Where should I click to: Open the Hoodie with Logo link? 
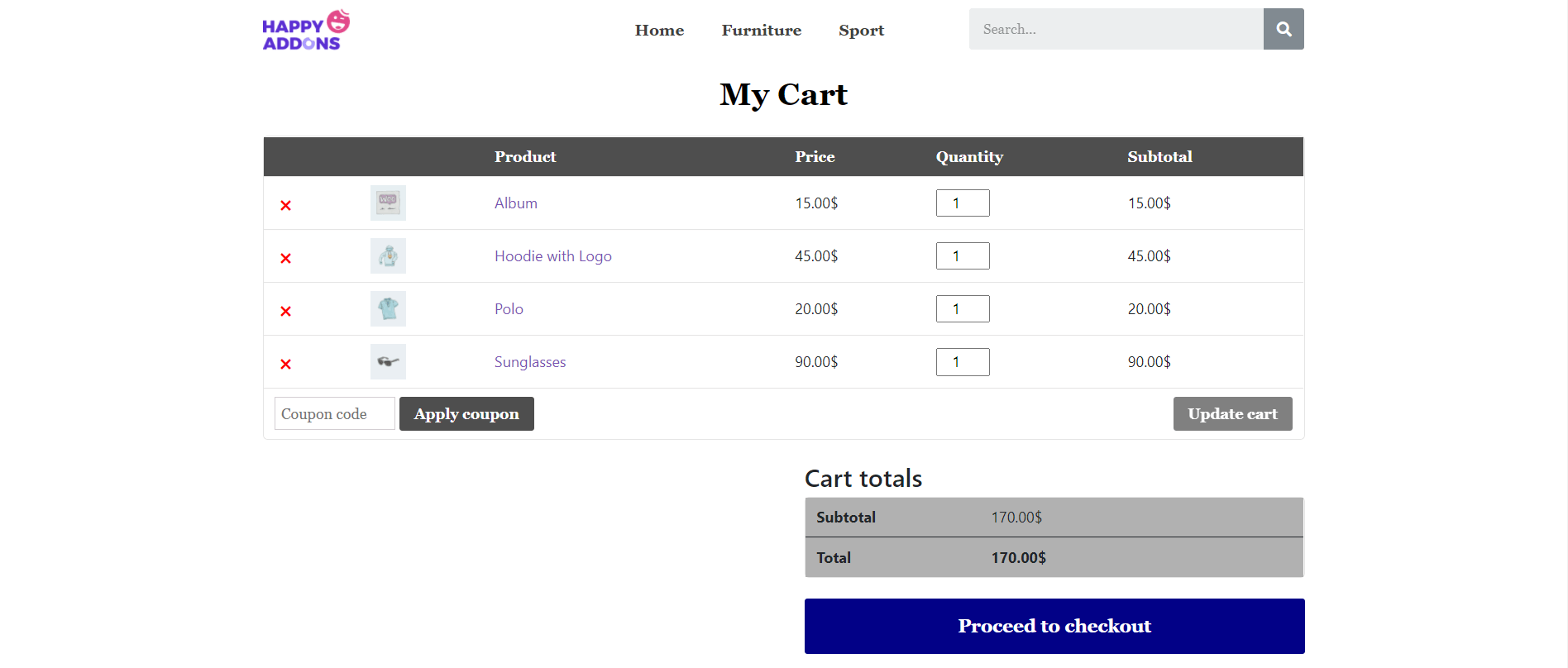tap(553, 256)
